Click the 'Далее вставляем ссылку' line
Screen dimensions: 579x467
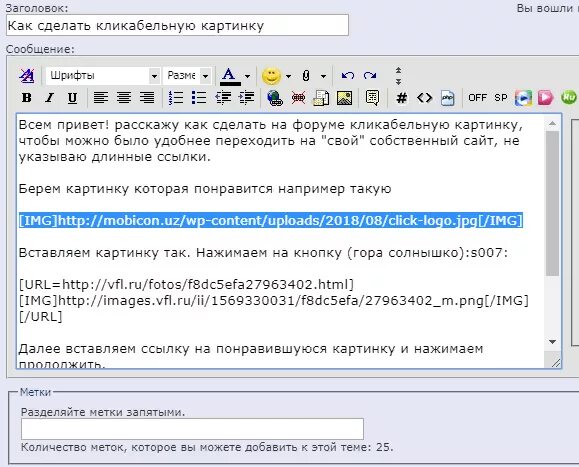[251, 348]
